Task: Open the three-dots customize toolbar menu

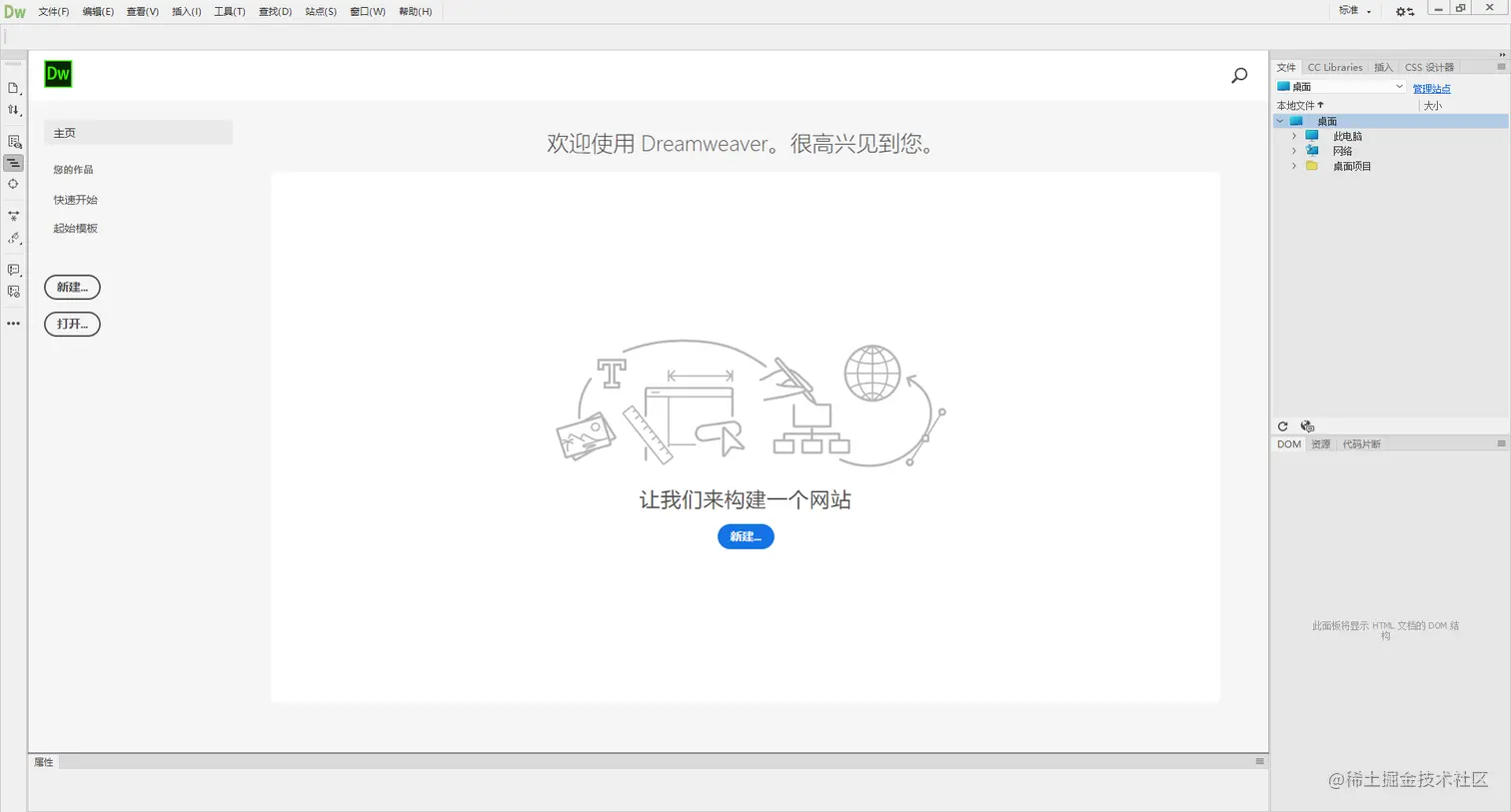Action: [13, 324]
